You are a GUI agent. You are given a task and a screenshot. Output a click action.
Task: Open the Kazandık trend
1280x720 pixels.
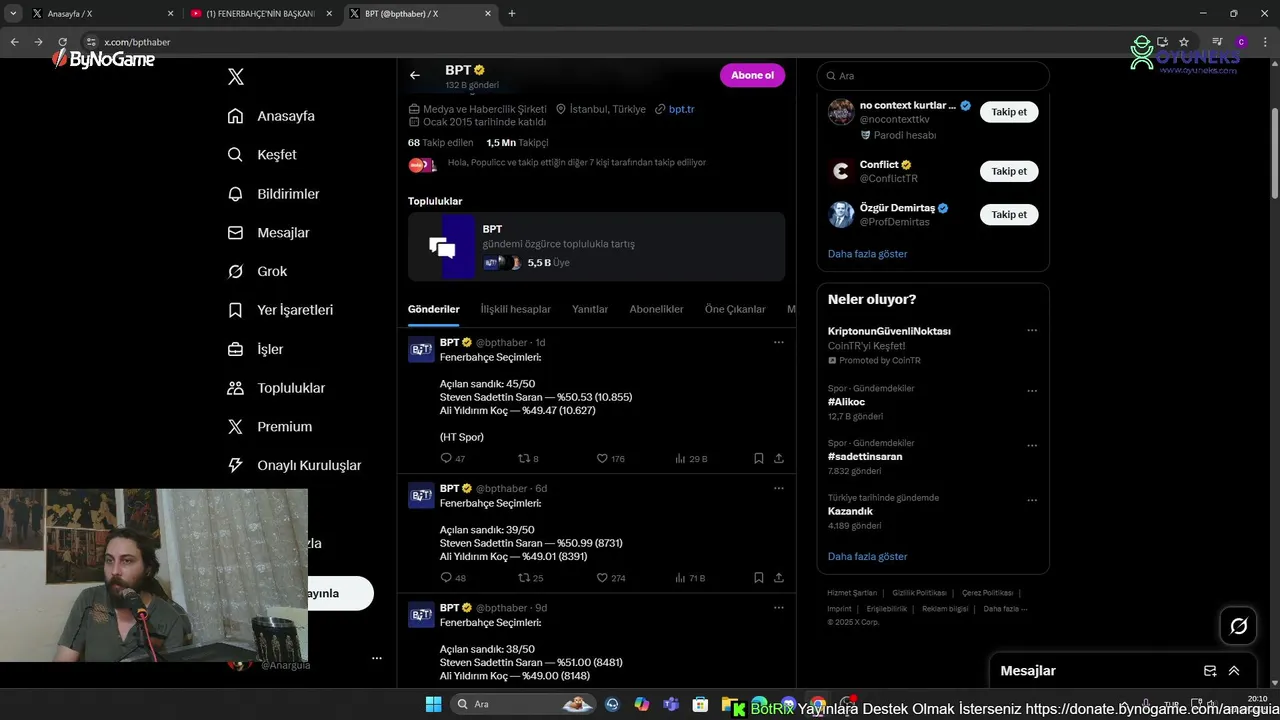(850, 511)
